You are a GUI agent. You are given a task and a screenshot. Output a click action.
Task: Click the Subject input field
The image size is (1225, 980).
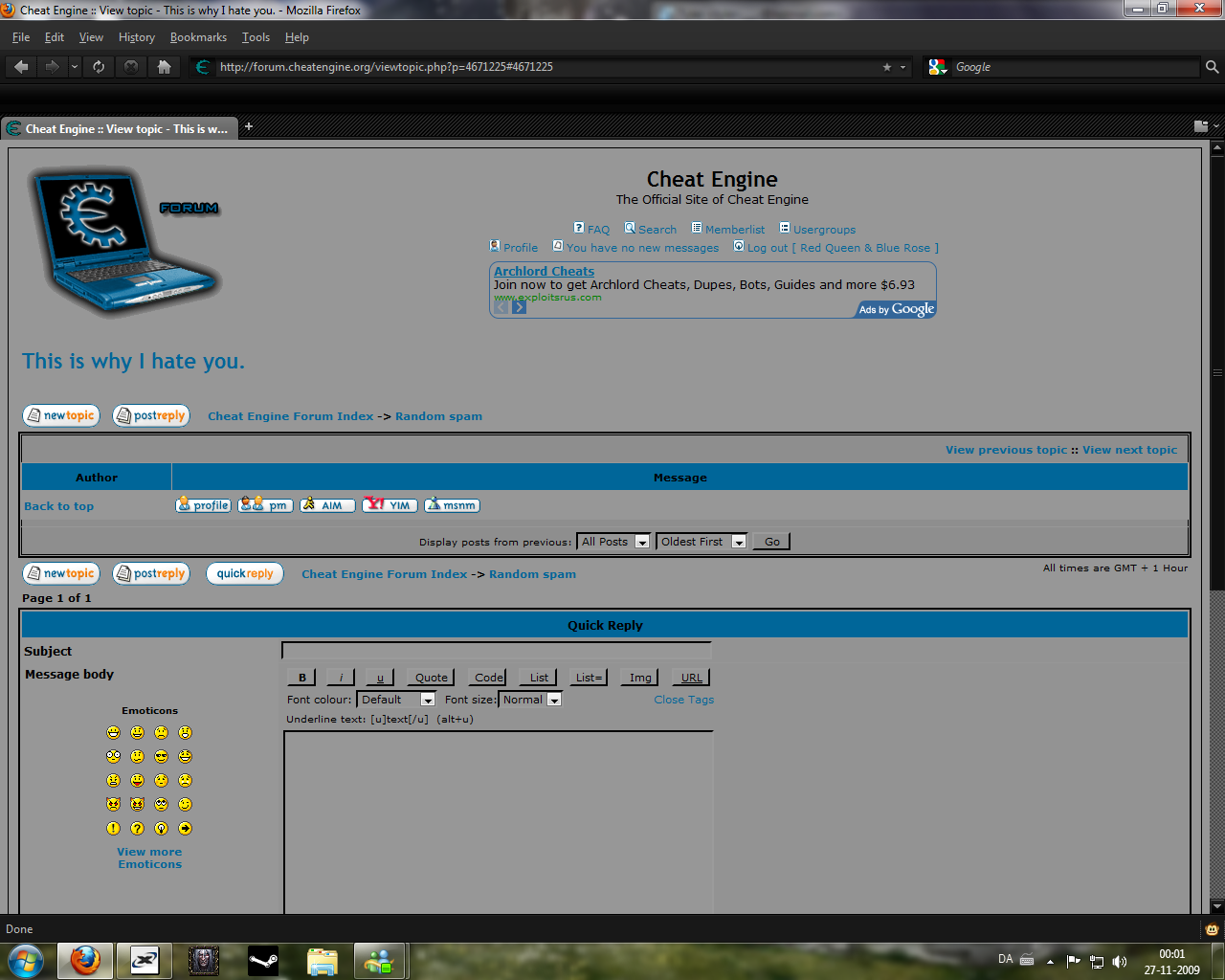(x=497, y=651)
